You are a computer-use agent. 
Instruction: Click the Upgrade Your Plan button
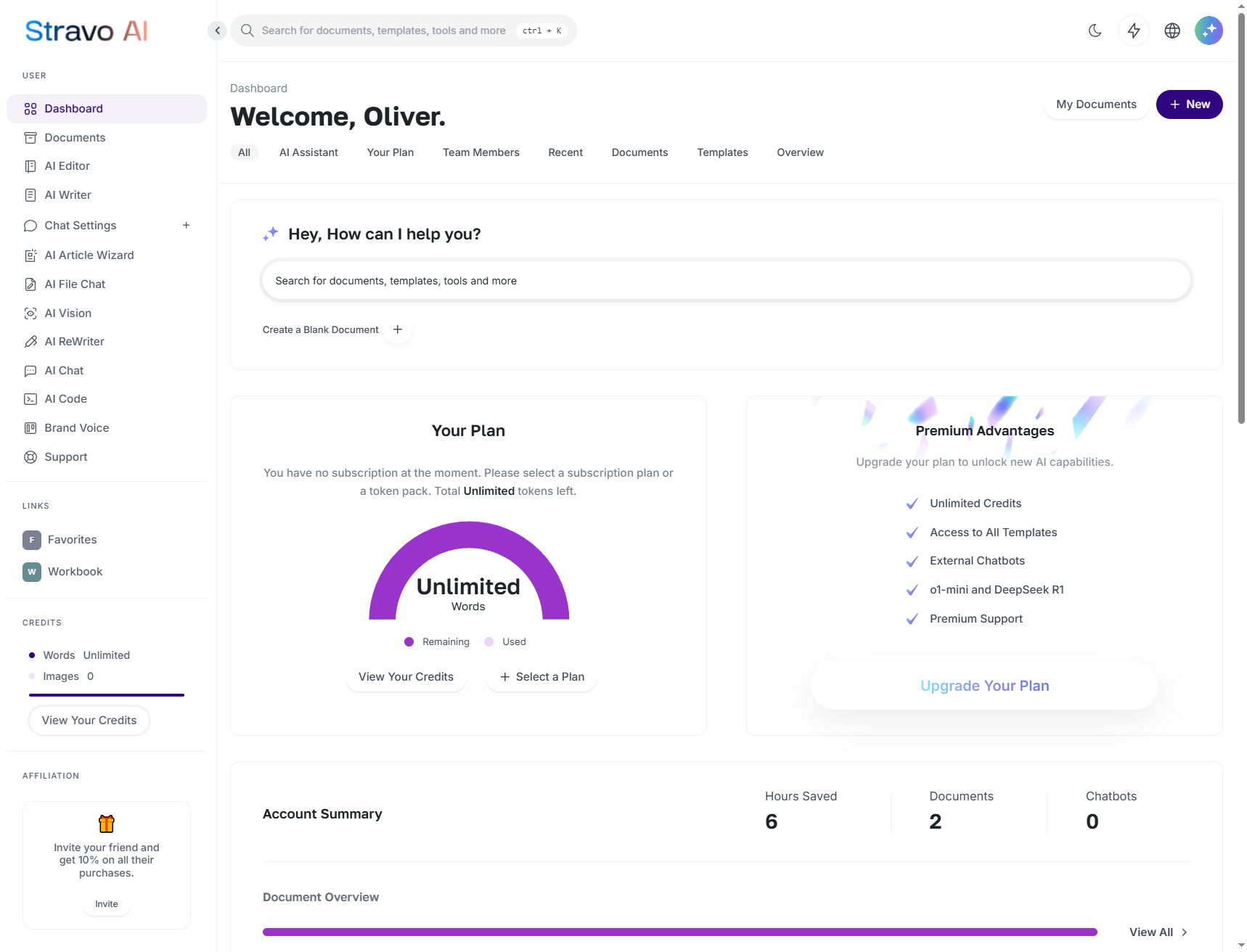click(x=984, y=686)
